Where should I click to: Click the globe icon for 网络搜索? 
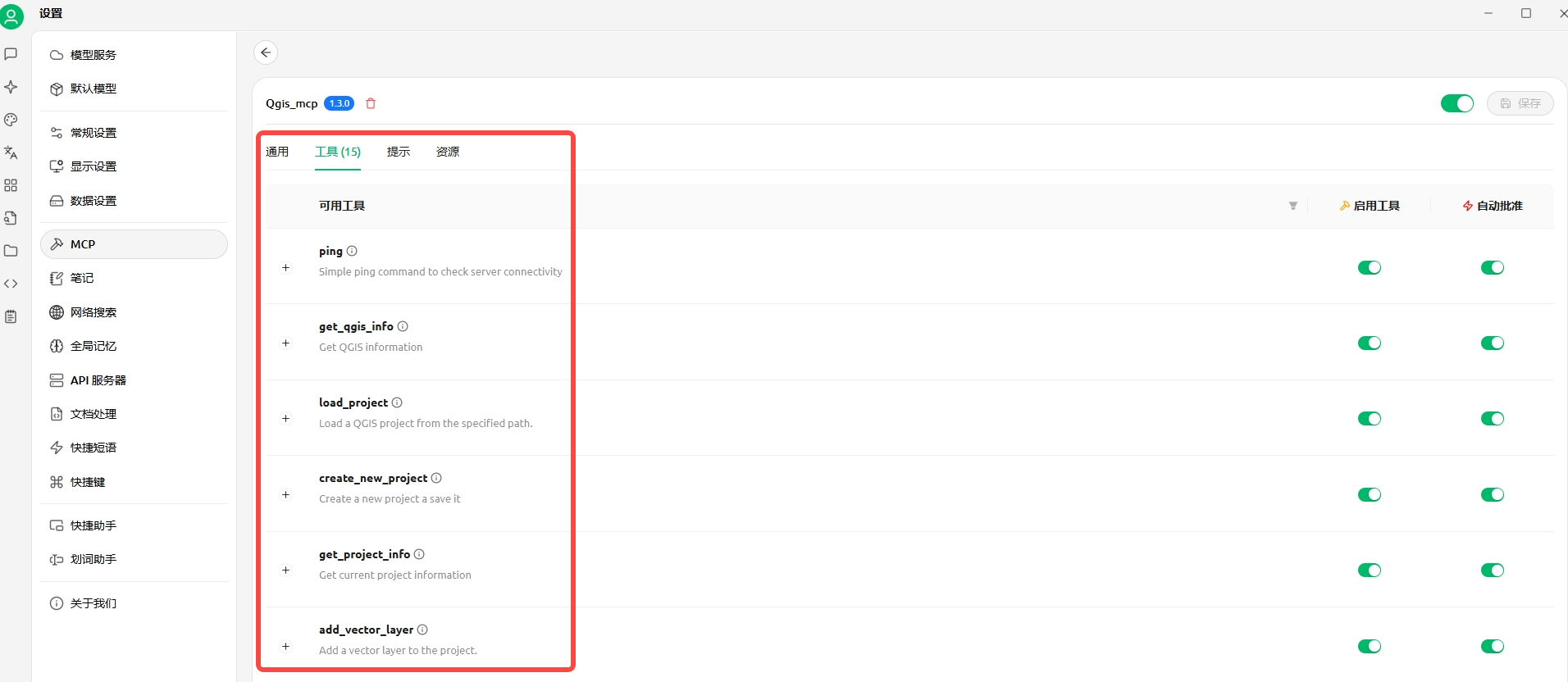coord(57,312)
